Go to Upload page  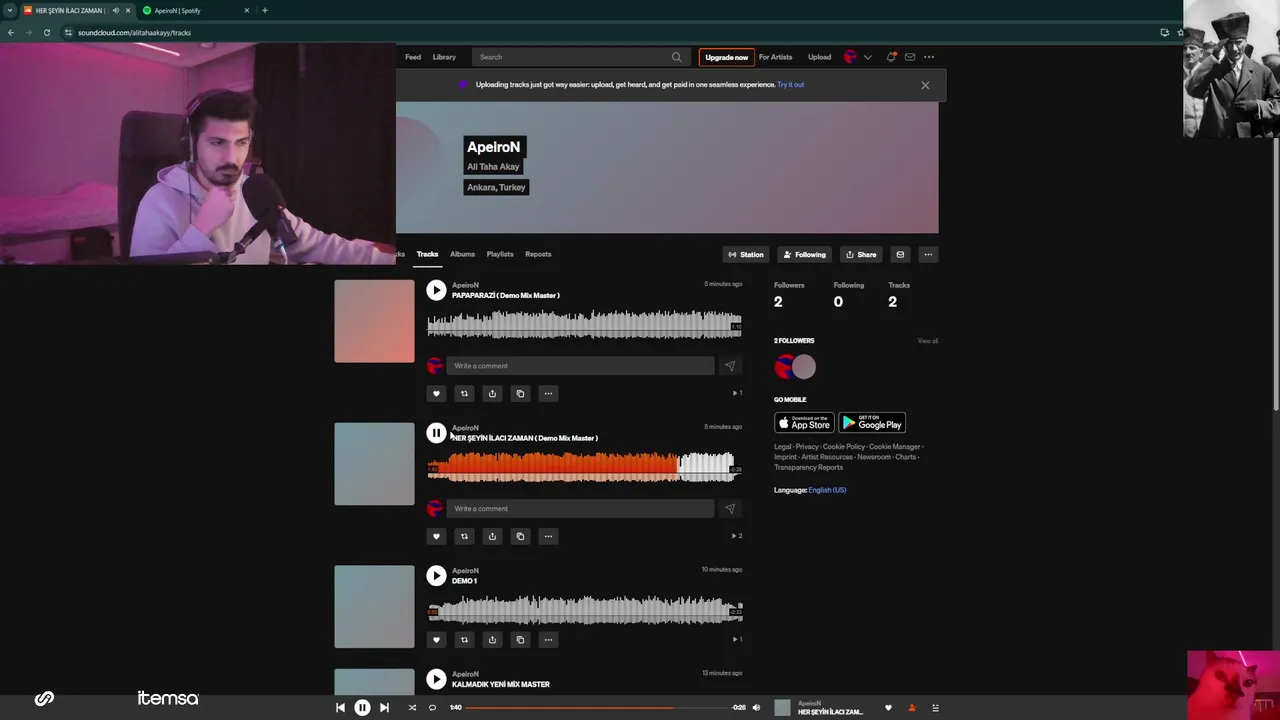tap(819, 57)
